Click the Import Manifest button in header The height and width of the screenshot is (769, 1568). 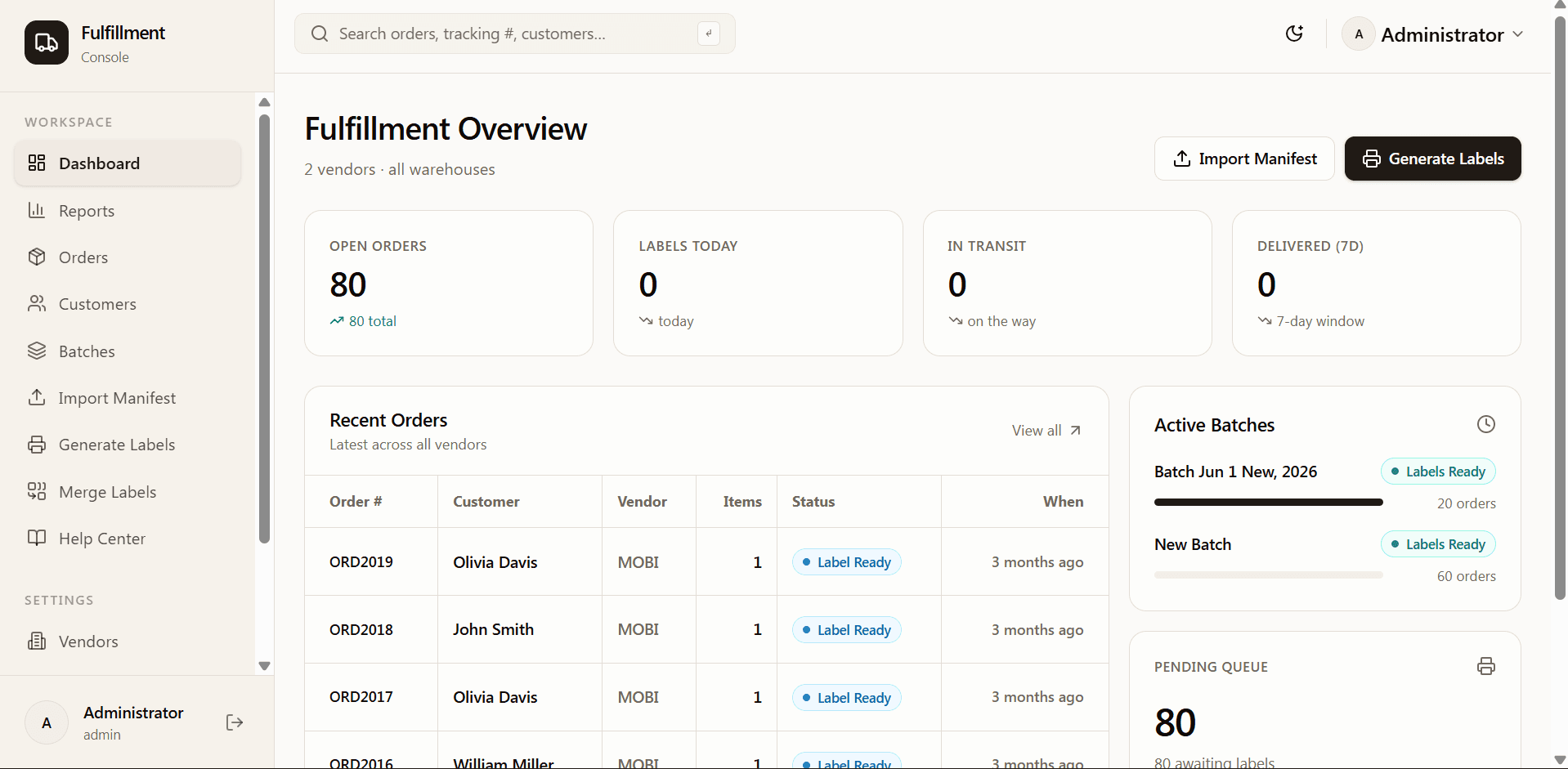pyautogui.click(x=1244, y=159)
